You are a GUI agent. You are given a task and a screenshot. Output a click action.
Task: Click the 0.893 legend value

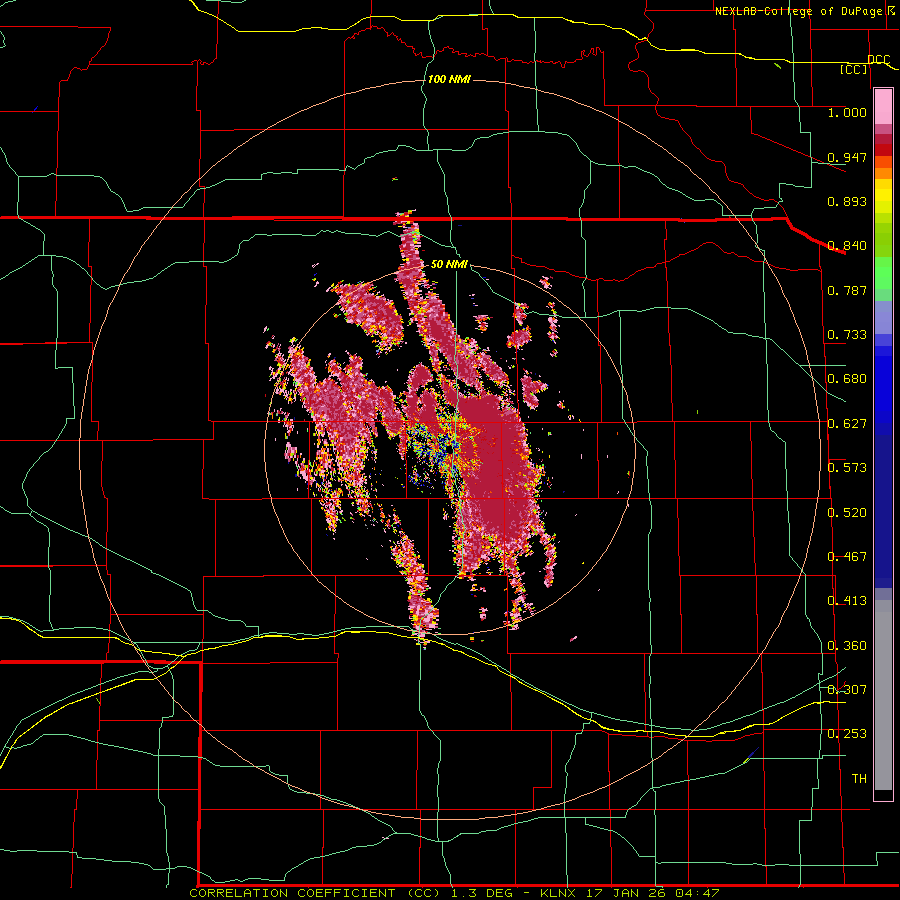[847, 201]
